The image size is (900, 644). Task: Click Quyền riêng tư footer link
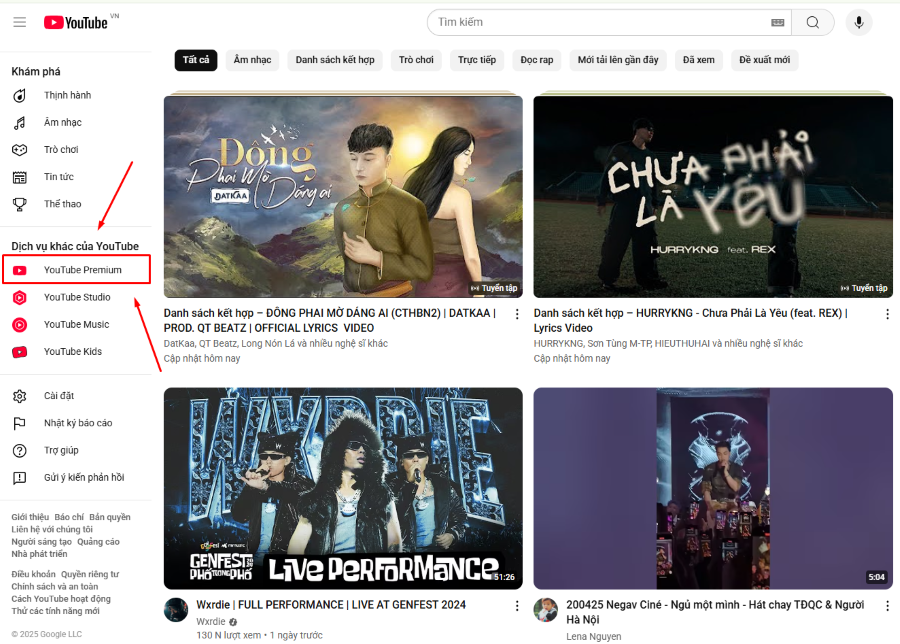90,575
